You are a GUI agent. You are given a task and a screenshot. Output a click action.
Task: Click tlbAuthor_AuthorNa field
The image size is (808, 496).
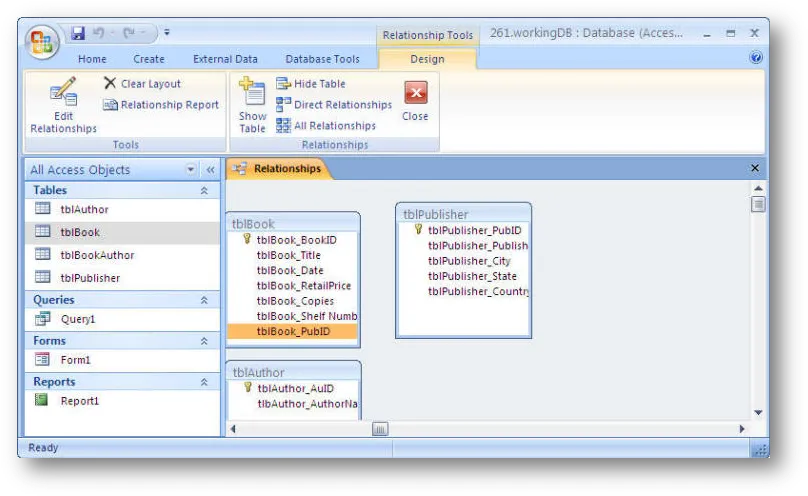(x=294, y=404)
